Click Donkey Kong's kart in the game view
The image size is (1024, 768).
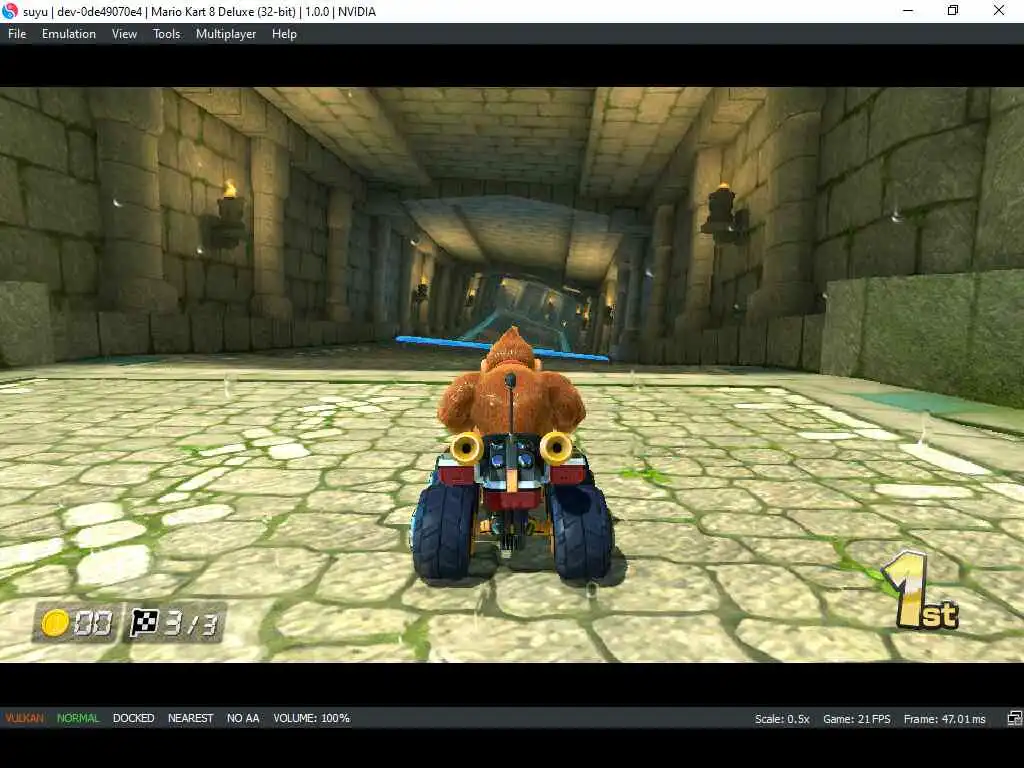tap(512, 503)
